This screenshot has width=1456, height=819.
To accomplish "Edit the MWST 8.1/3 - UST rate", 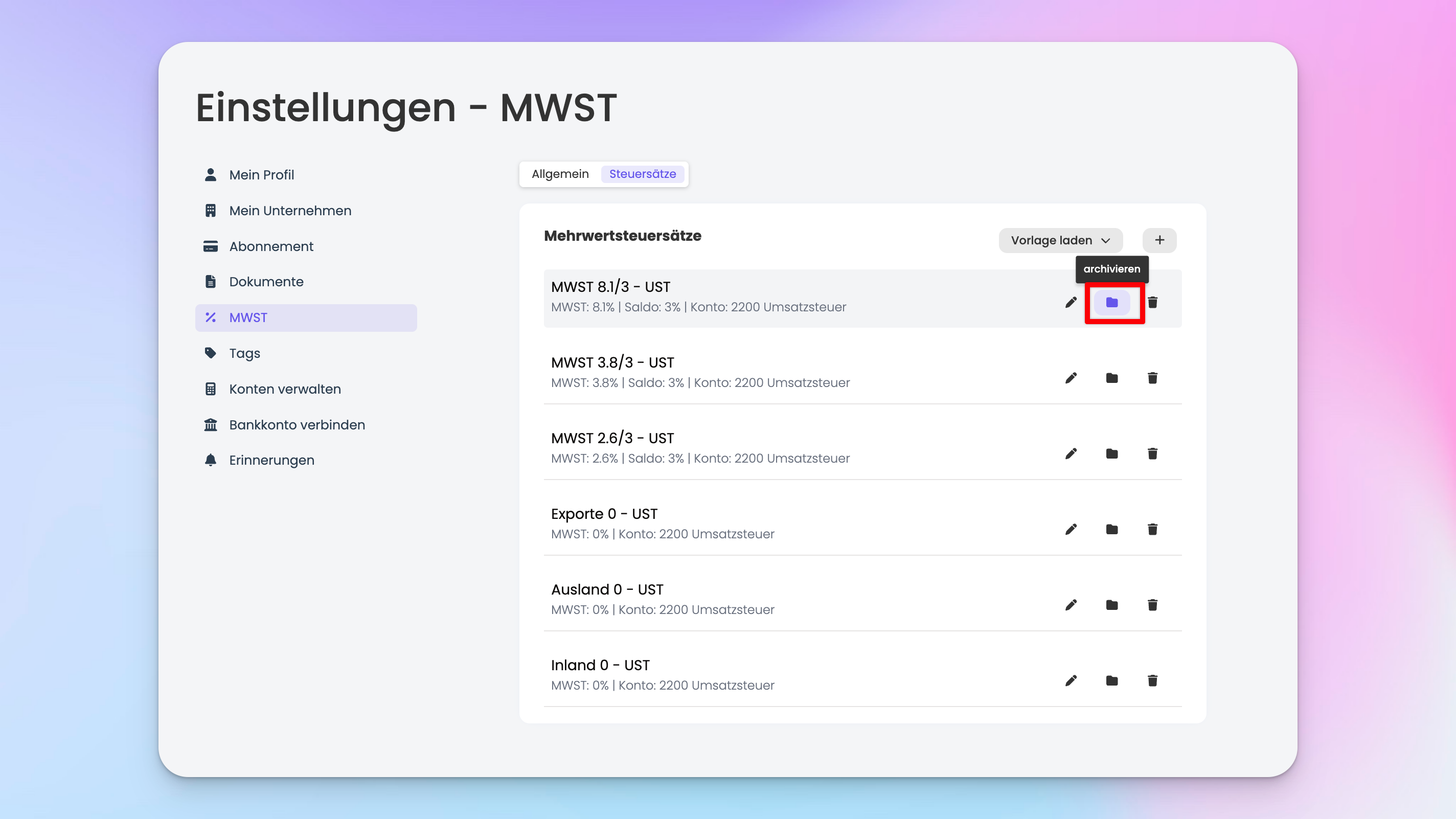I will click(1071, 302).
